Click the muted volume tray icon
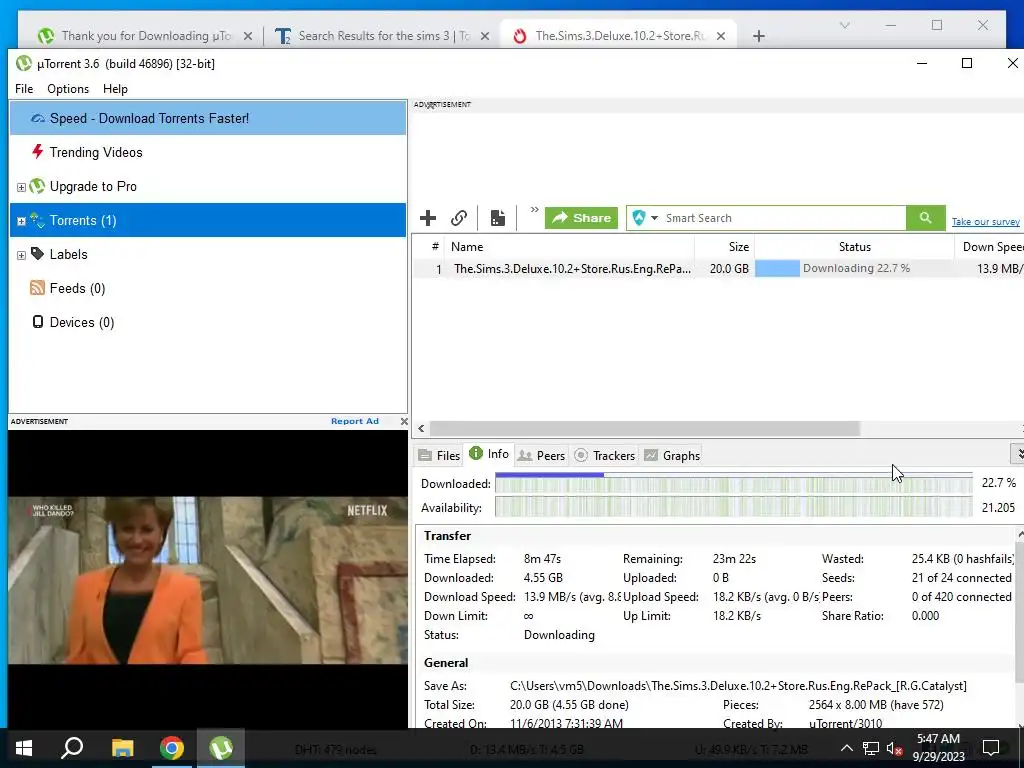Viewport: 1024px width, 768px height. point(895,748)
